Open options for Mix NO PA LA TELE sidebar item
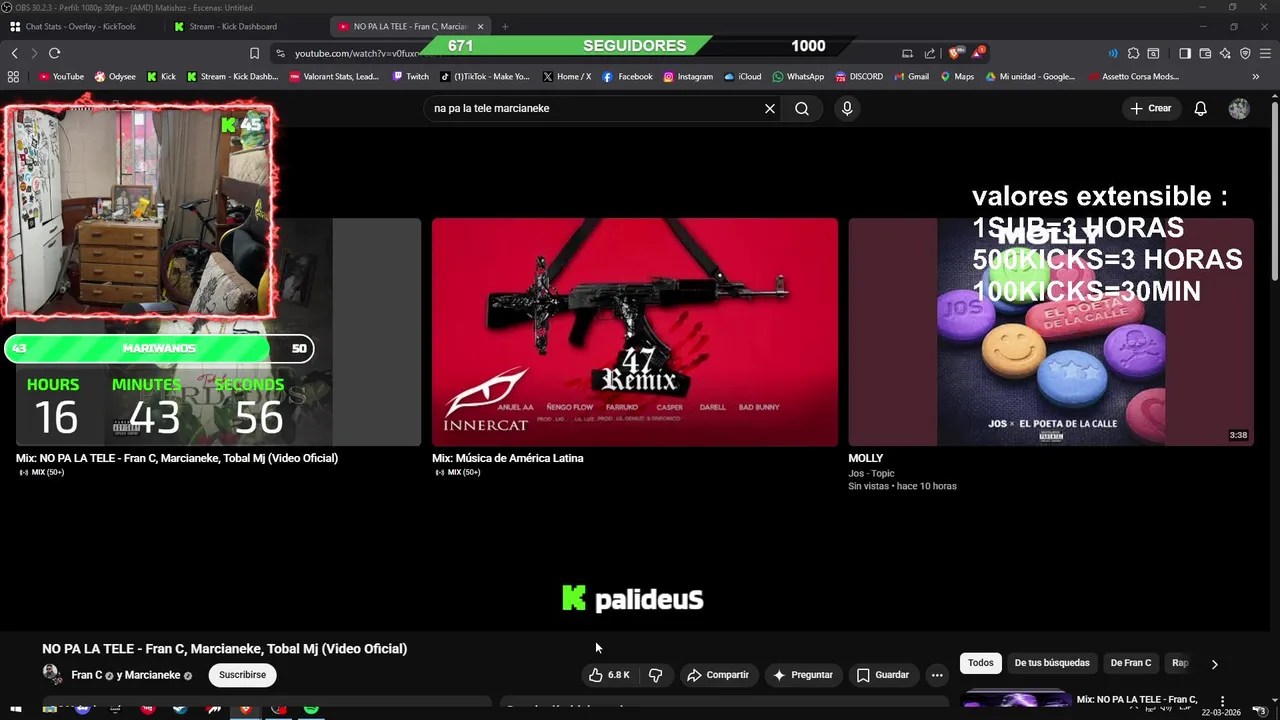Screen dimensions: 1280x720 1222,700
